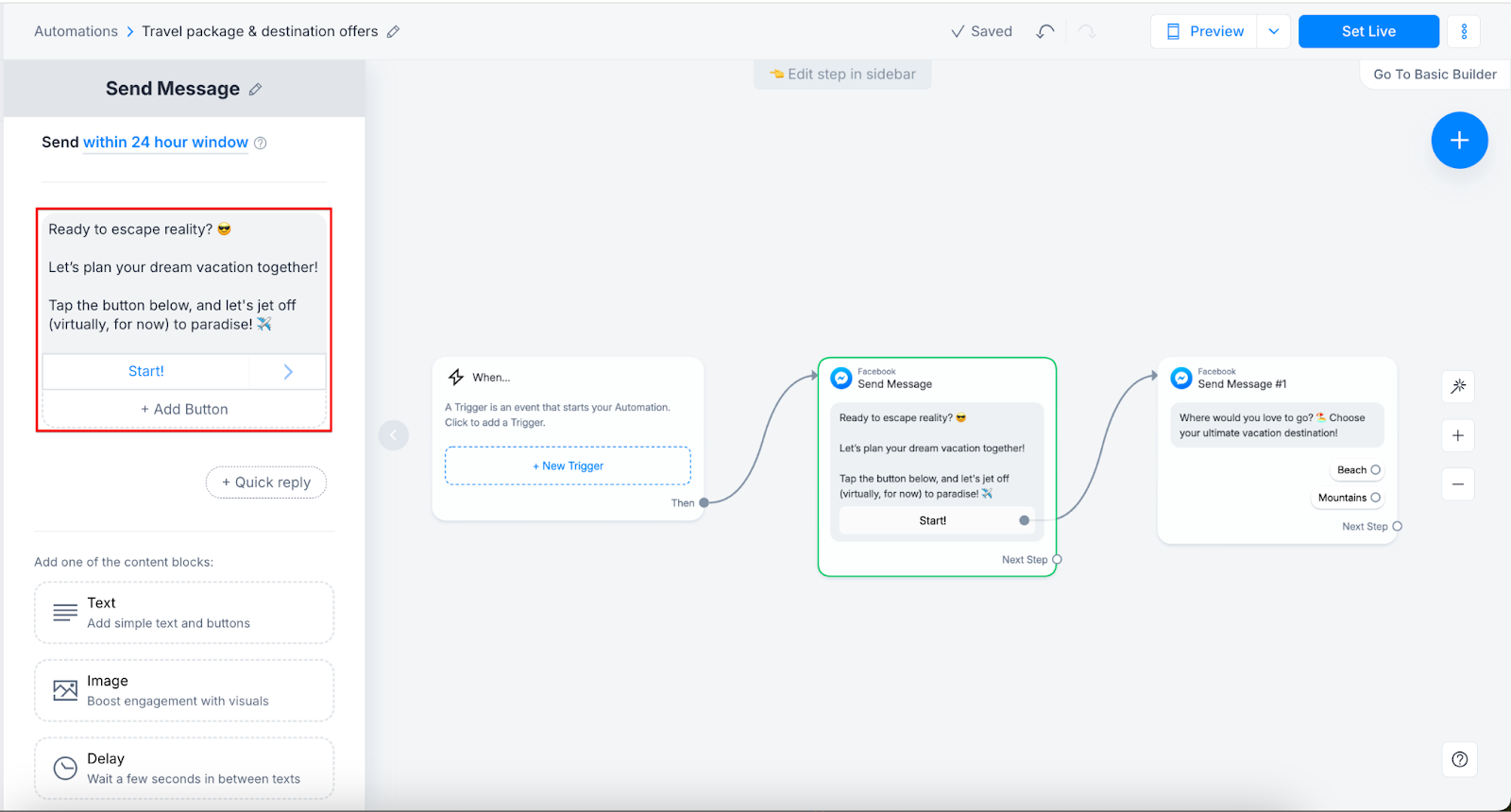The width and height of the screenshot is (1511, 812).
Task: Zoom out on the canvas
Action: pos(1458,484)
